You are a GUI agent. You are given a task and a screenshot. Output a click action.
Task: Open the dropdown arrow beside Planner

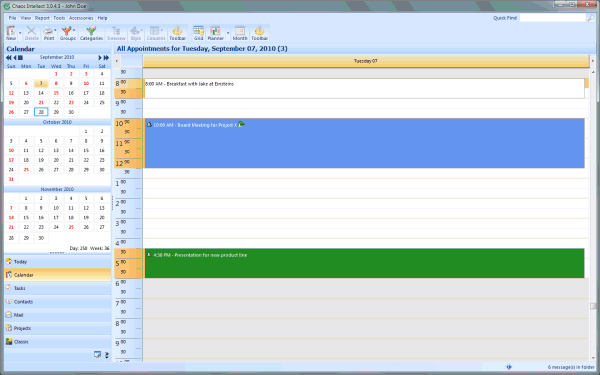coord(228,33)
